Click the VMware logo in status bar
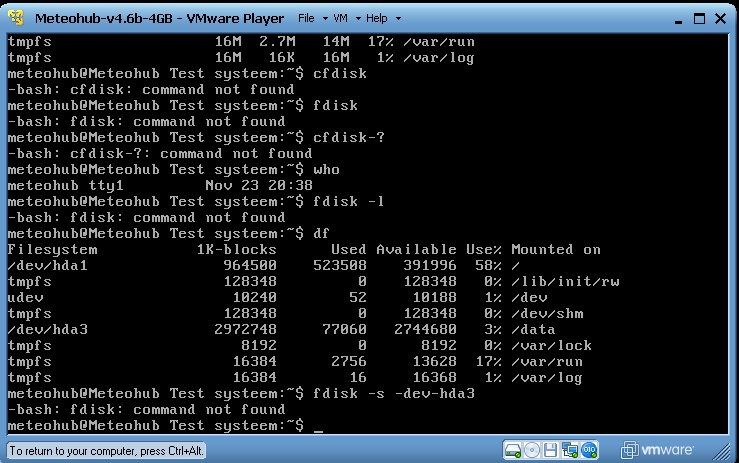Image resolution: width=739 pixels, height=463 pixels. pos(657,450)
